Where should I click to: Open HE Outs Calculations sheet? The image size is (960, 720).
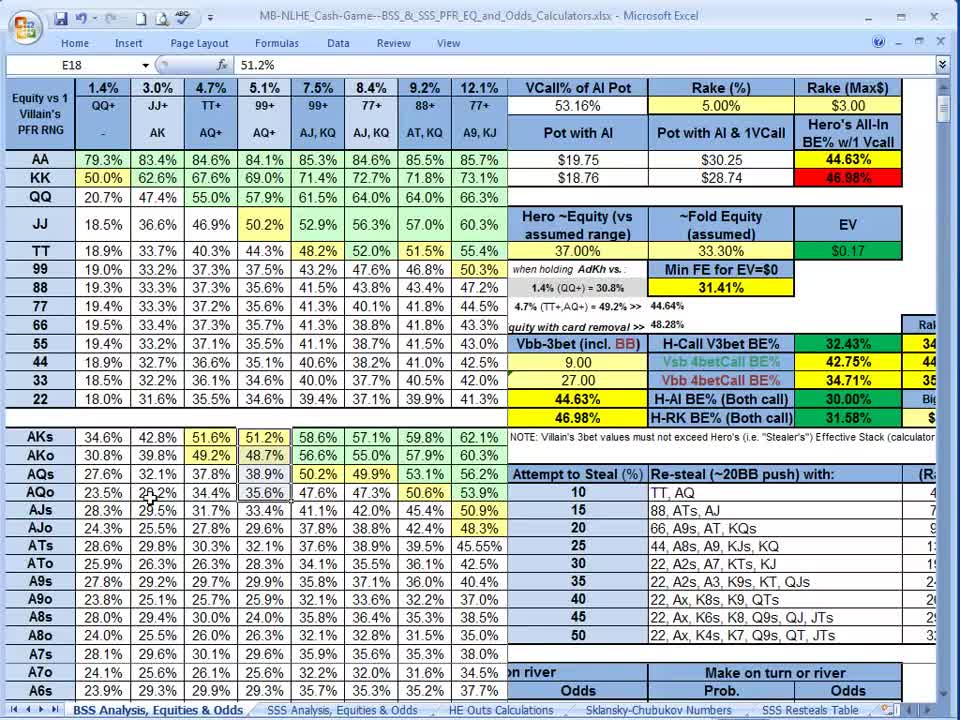[x=501, y=710]
